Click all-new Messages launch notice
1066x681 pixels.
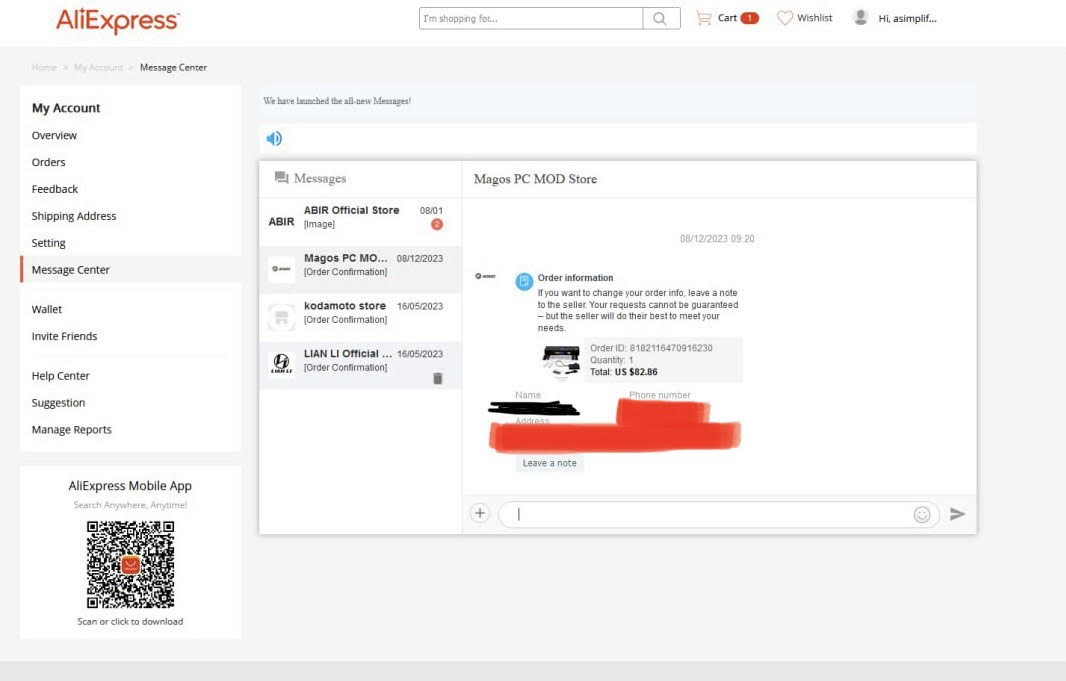337,101
